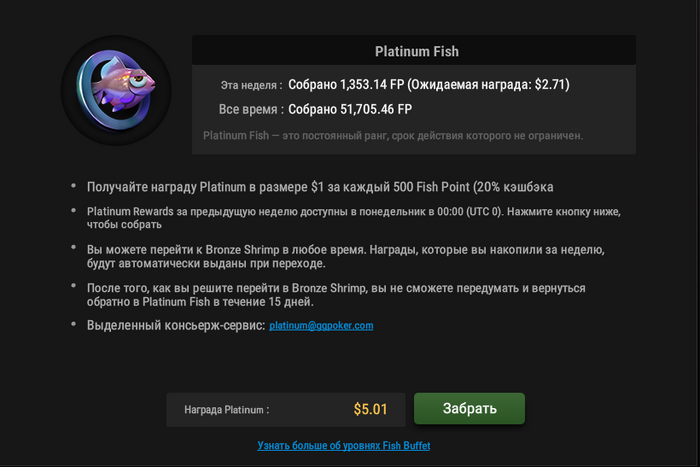Click the Награда Platinum reward field
This screenshot has width=700, height=467.
[286, 409]
